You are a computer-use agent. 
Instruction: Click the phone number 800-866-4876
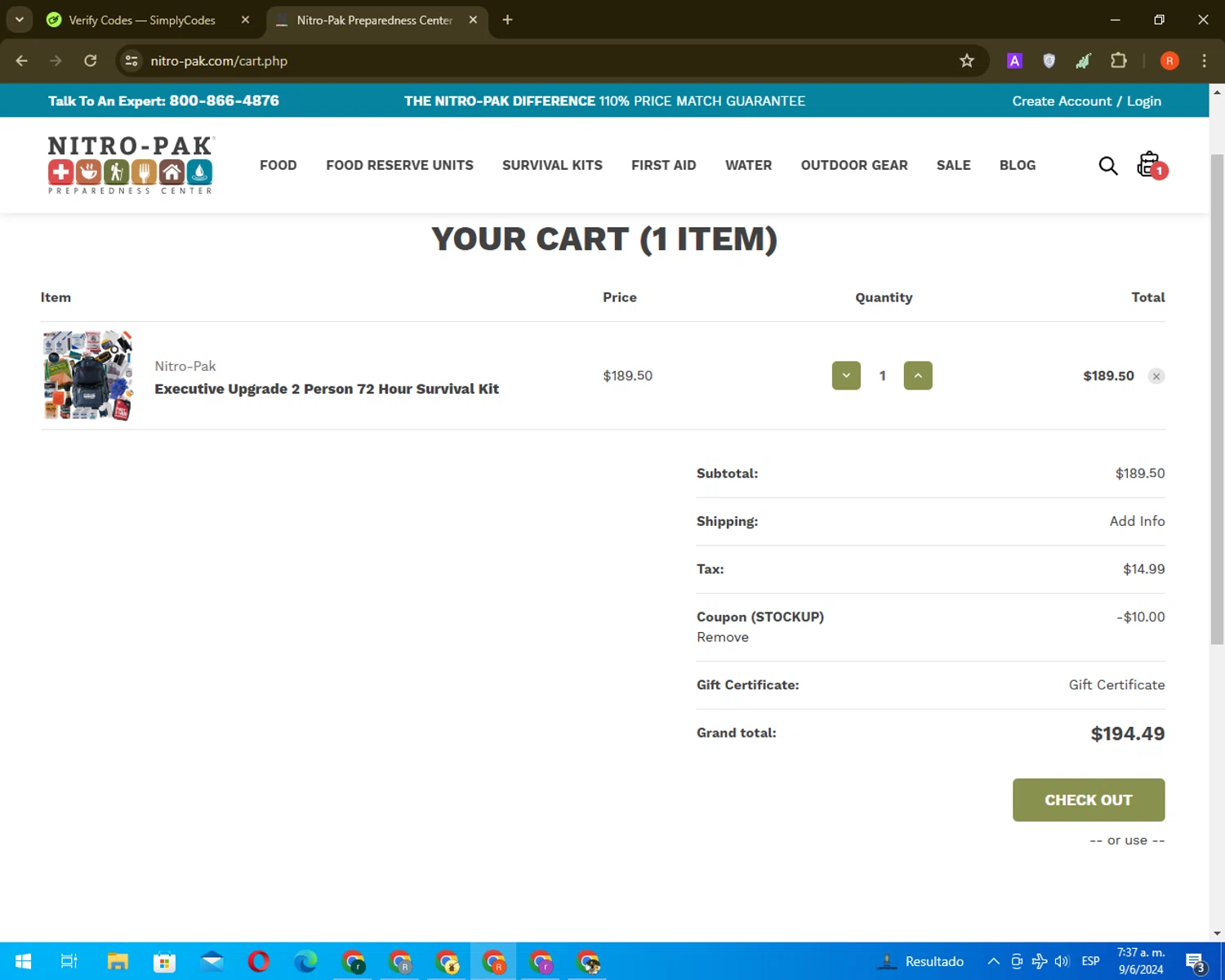tap(224, 100)
